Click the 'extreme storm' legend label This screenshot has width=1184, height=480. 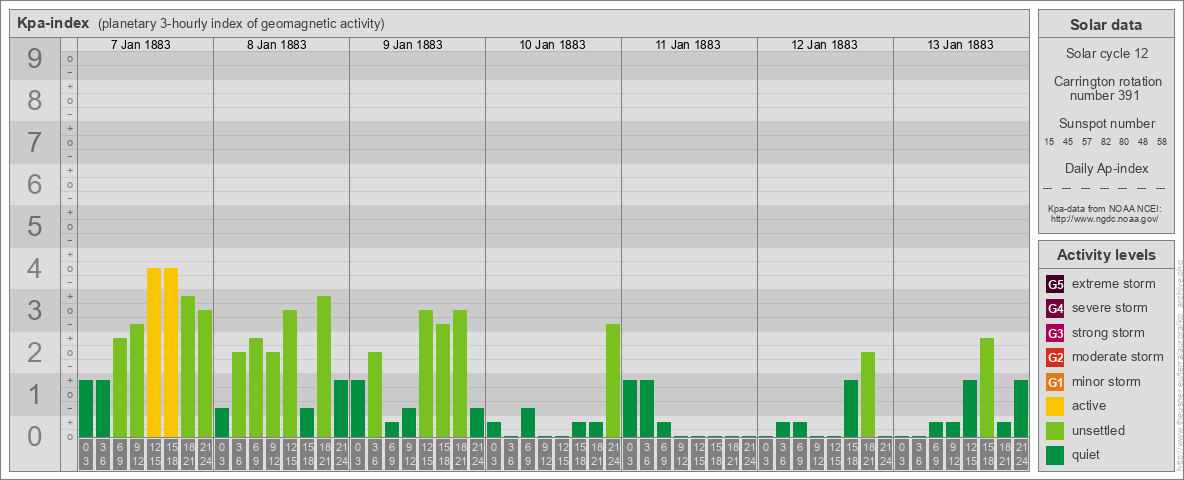(x=1114, y=284)
